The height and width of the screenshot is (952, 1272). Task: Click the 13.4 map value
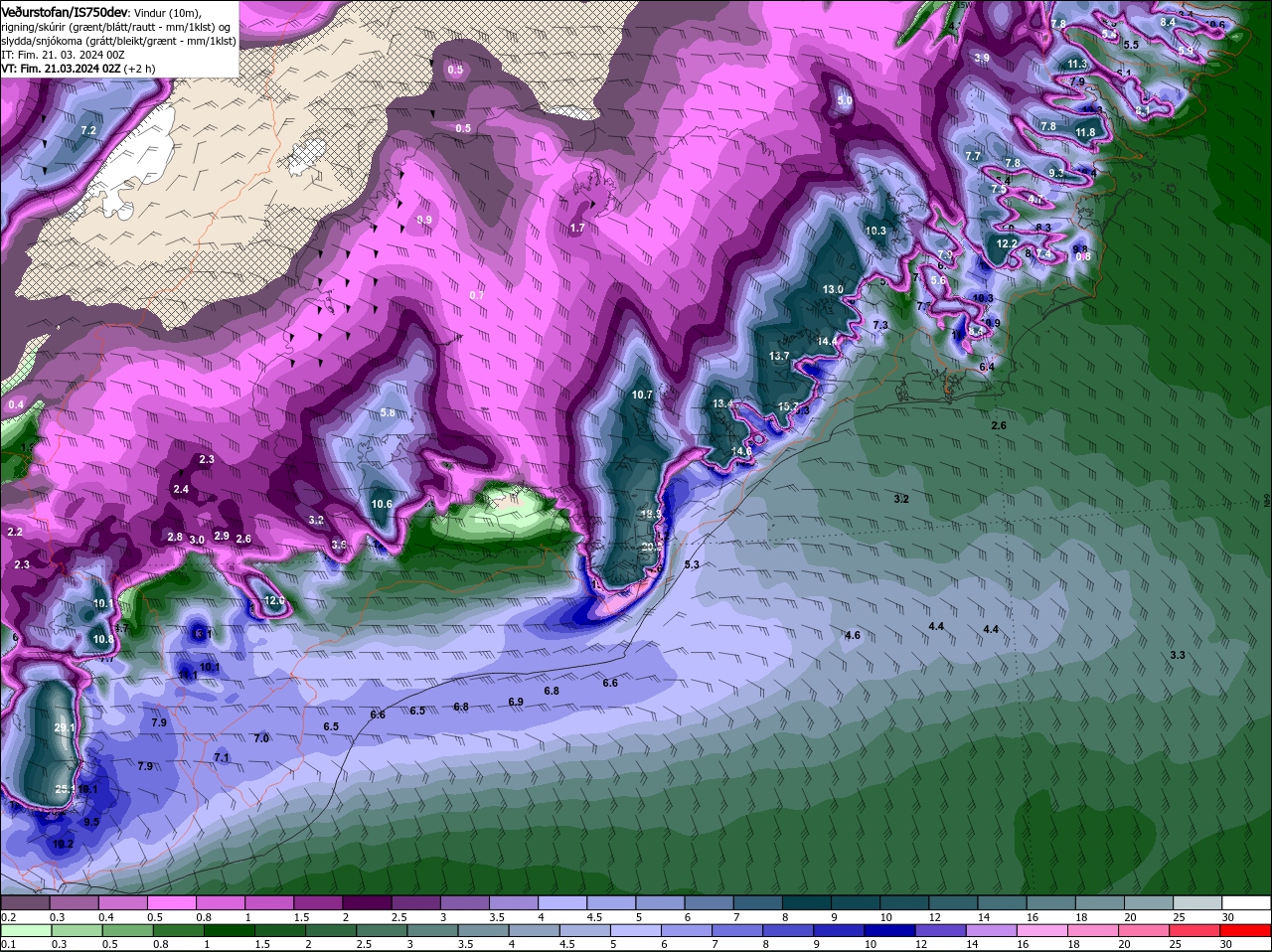[723, 403]
